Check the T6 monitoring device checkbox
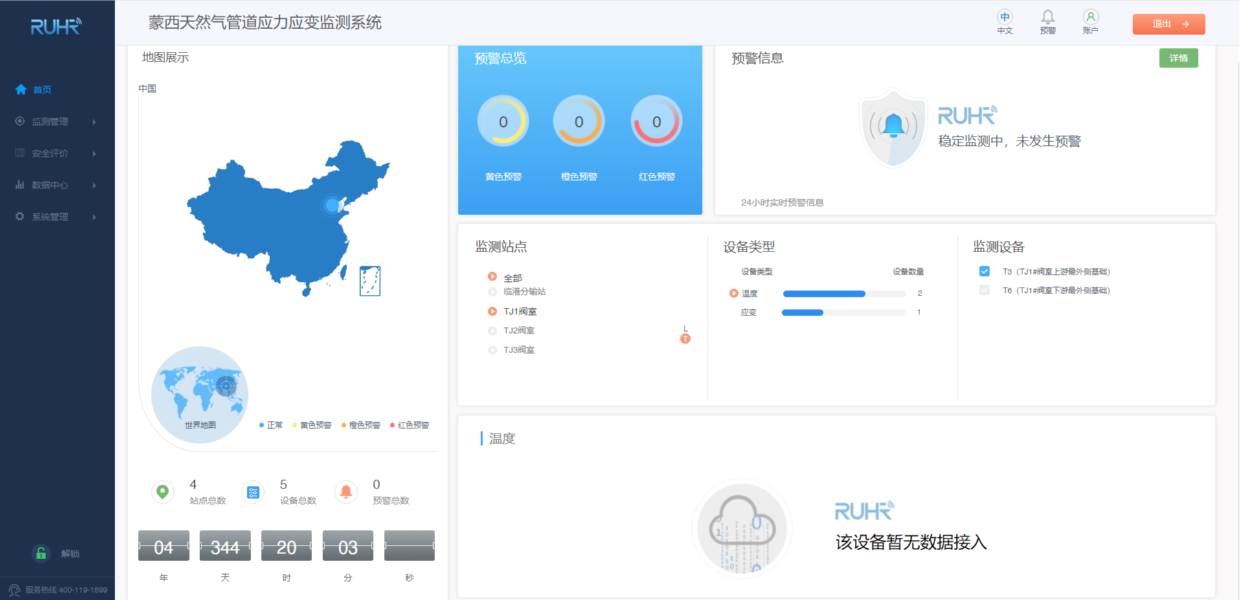Screen dimensions: 1240x600 tap(983, 291)
